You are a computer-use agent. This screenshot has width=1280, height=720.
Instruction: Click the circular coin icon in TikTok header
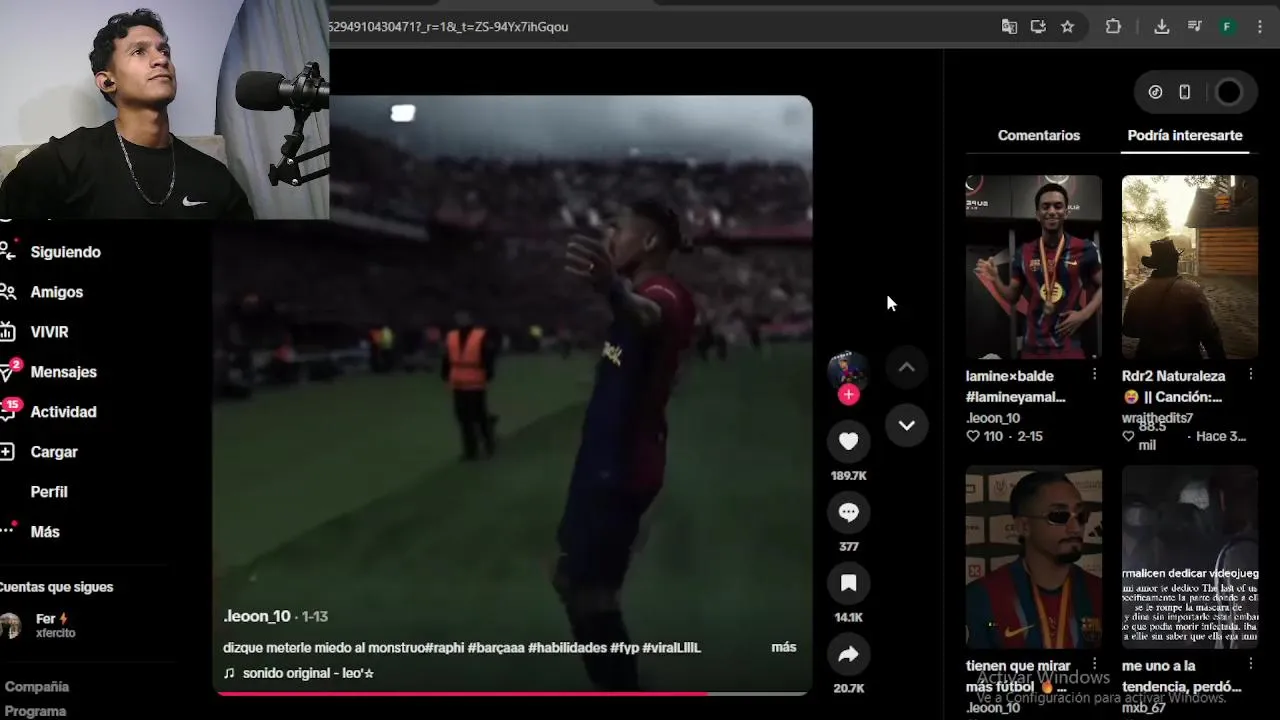tap(1155, 92)
